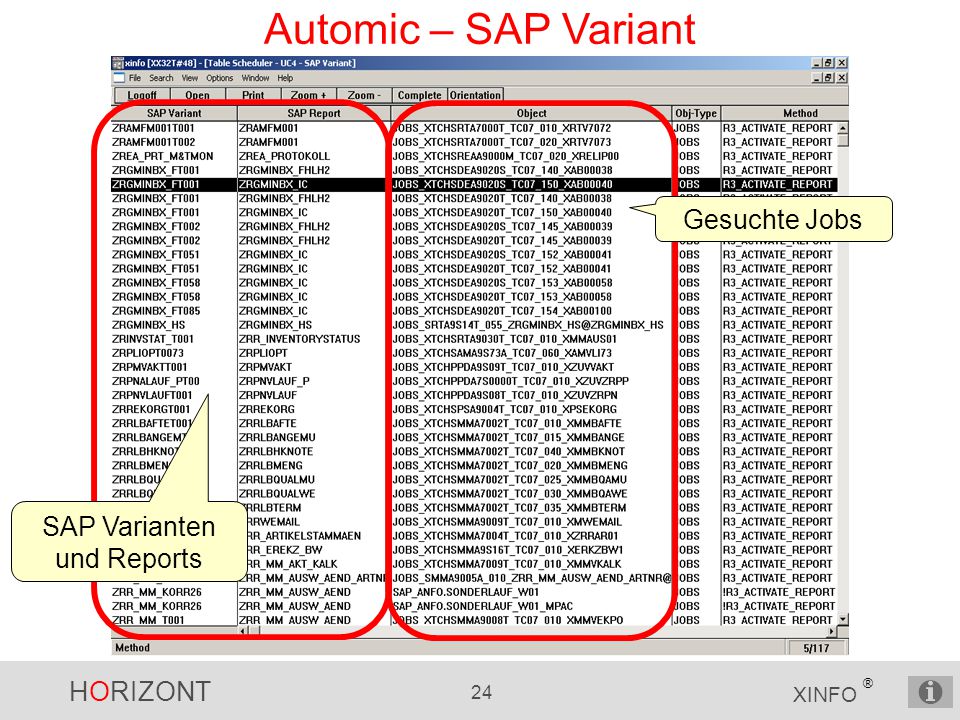The width and height of the screenshot is (960, 720).
Task: Select variant ZRINVSTAT_T001
Action: (x=152, y=339)
